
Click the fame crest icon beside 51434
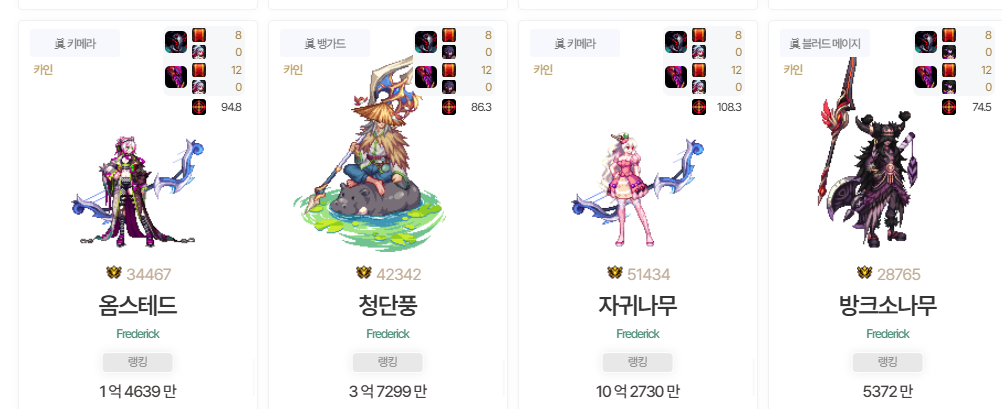[615, 274]
